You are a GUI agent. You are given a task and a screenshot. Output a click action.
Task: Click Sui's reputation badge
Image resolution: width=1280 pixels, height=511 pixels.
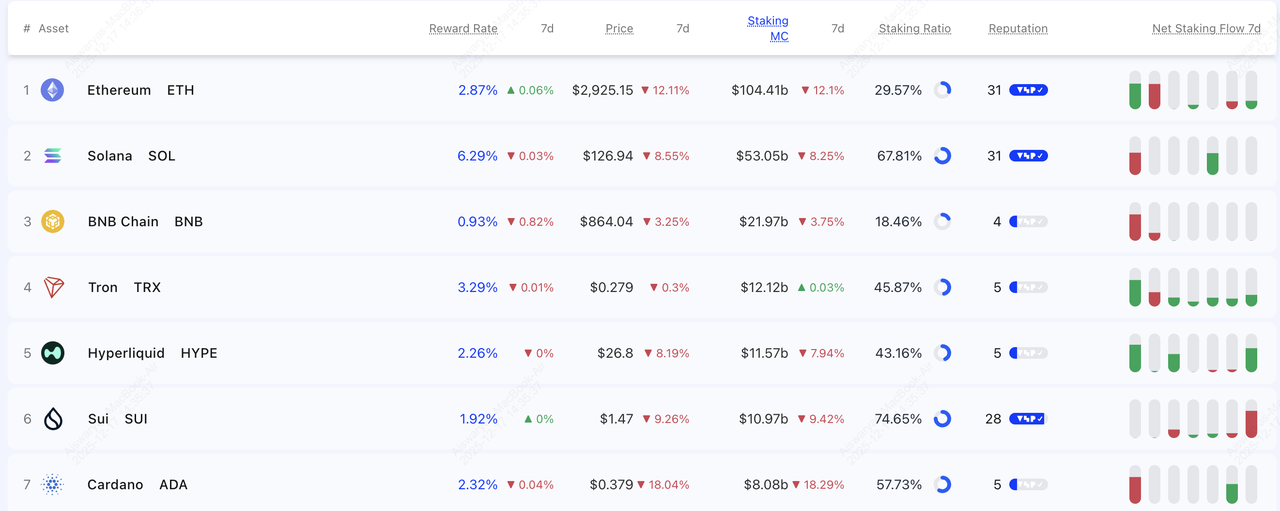pos(1028,419)
